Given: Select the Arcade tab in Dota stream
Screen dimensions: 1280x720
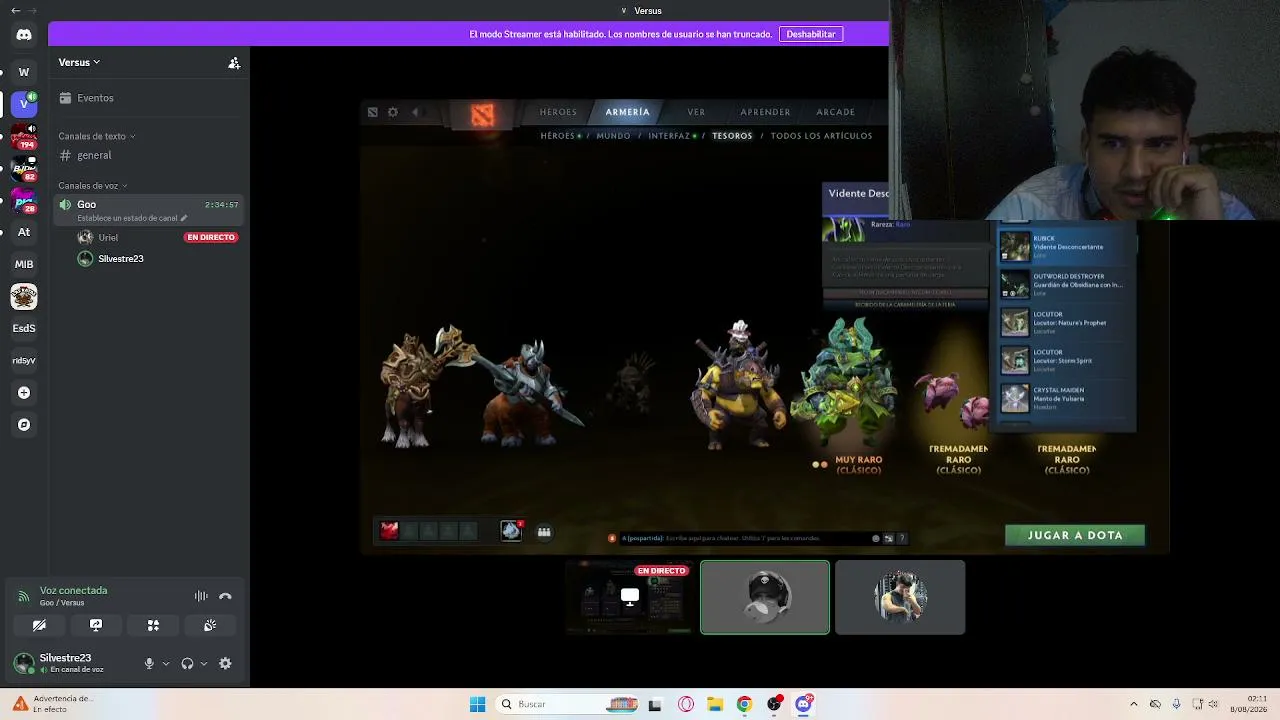Looking at the screenshot, I should click(835, 112).
